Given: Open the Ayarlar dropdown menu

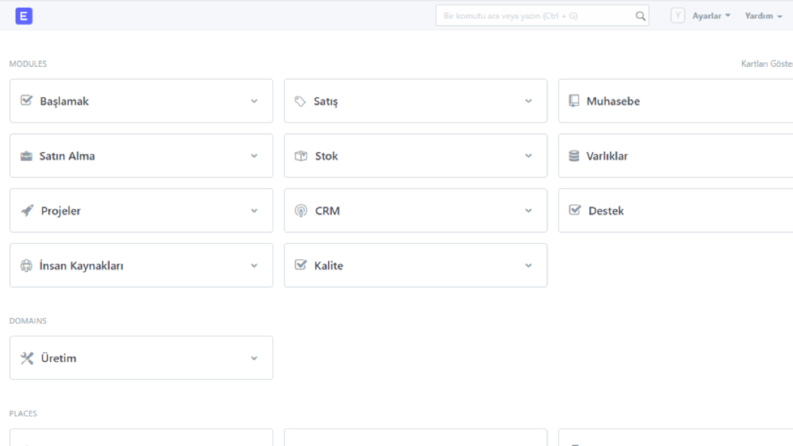Looking at the screenshot, I should (711, 16).
